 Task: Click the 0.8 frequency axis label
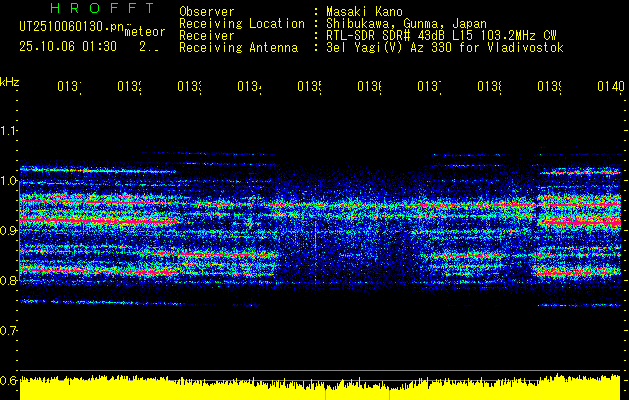tap(8, 280)
